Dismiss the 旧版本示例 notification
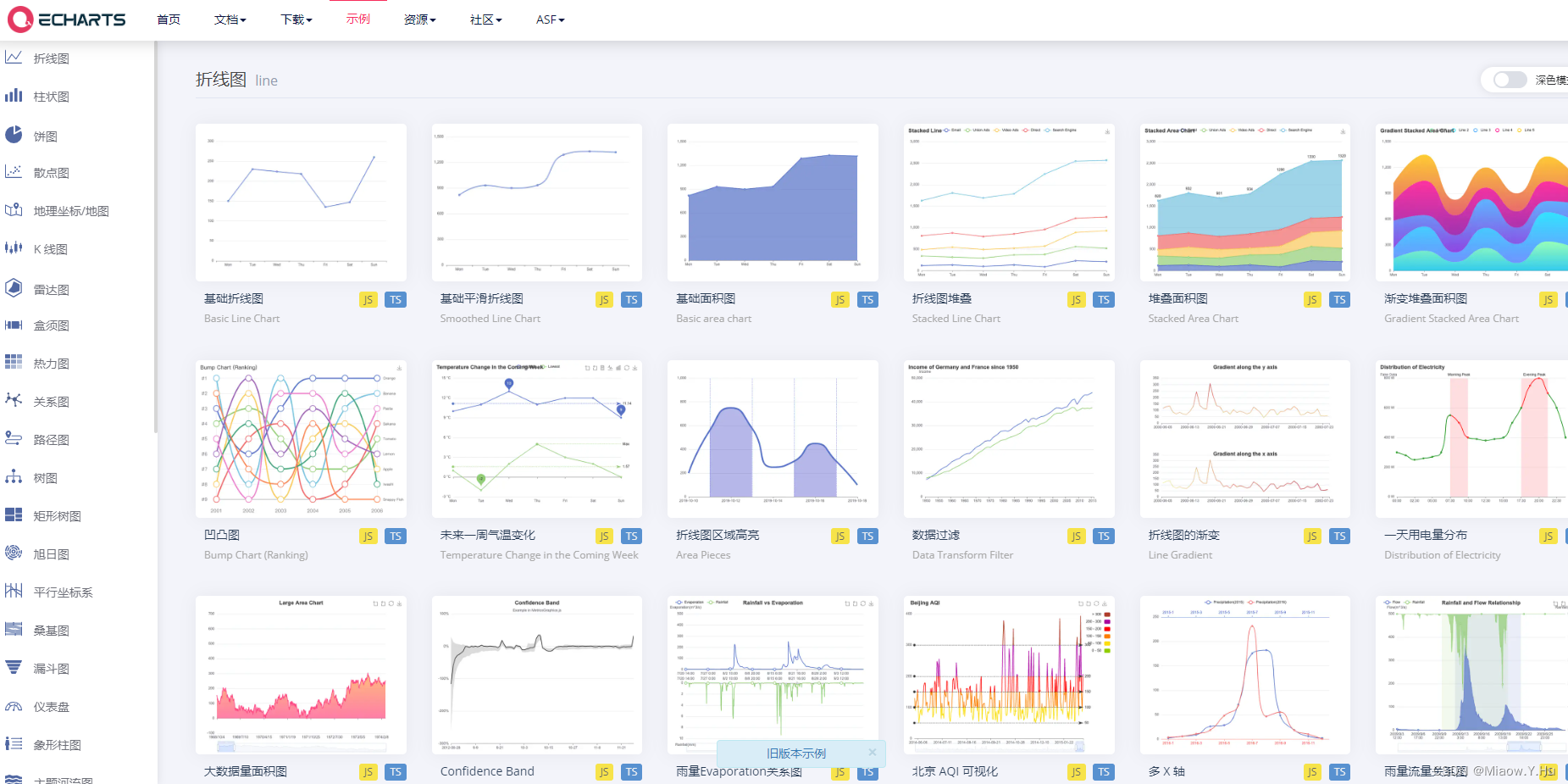1568x784 pixels. (872, 753)
